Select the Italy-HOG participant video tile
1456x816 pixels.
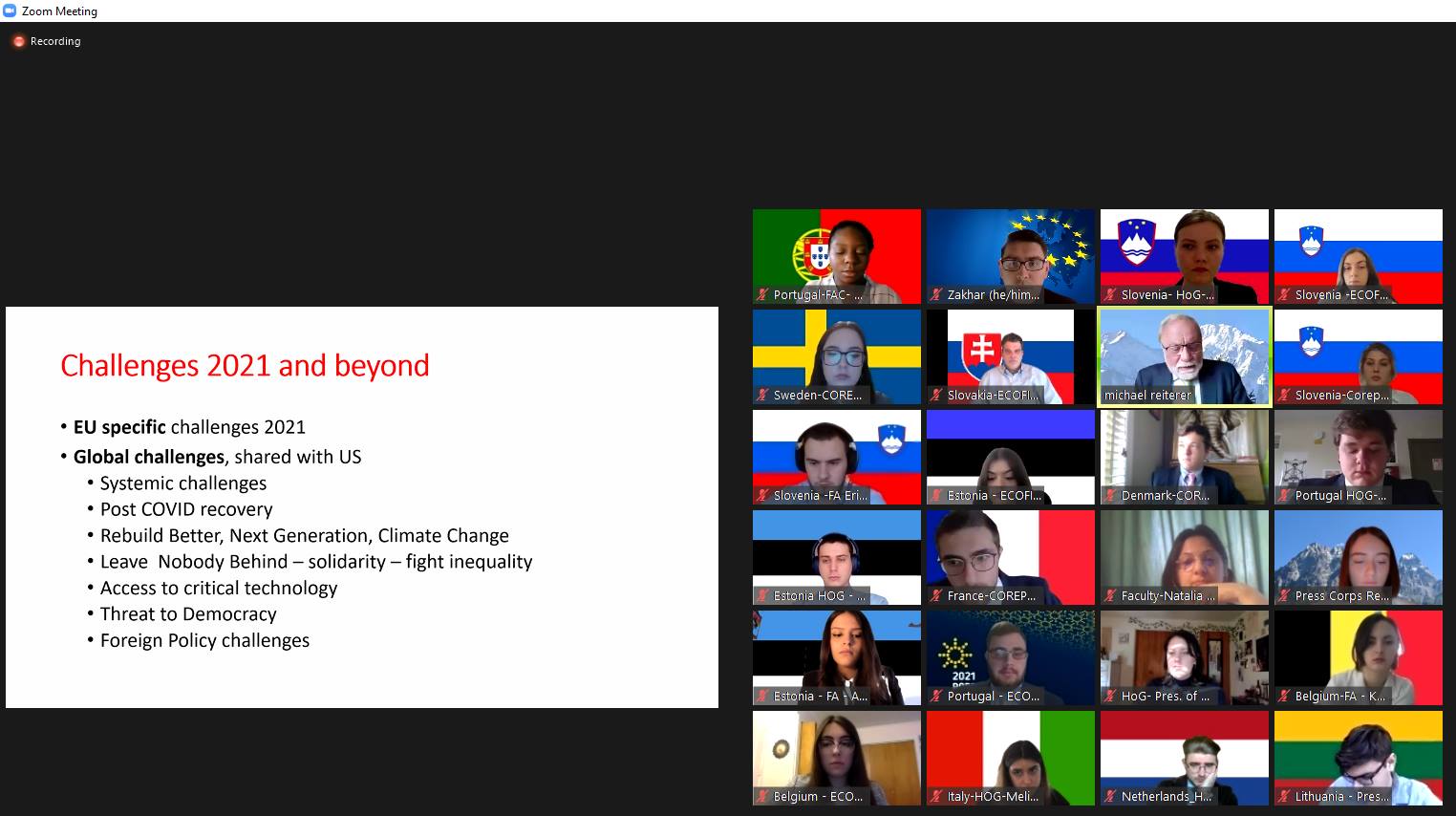point(1011,755)
